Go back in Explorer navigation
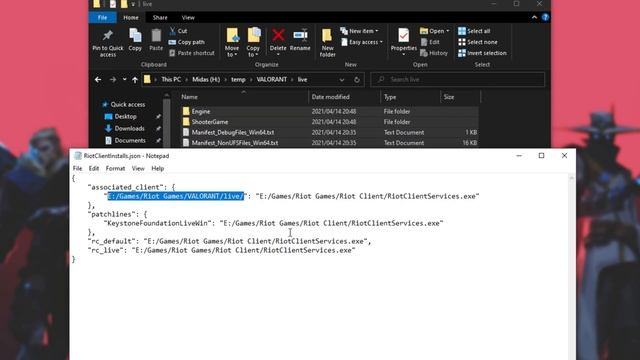The width and height of the screenshot is (640, 360). pyautogui.click(x=98, y=80)
